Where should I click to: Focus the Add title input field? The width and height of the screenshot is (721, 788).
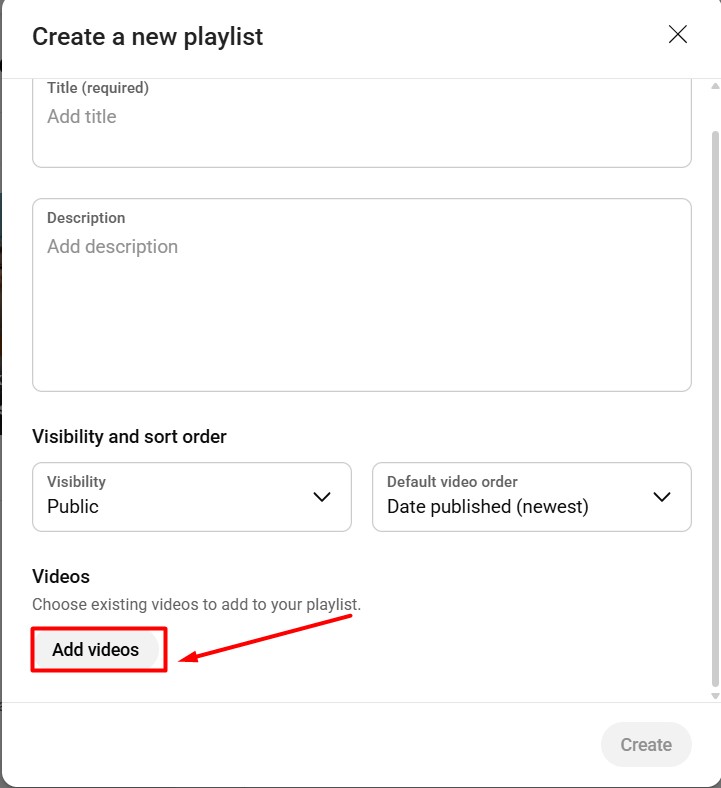tap(362, 117)
